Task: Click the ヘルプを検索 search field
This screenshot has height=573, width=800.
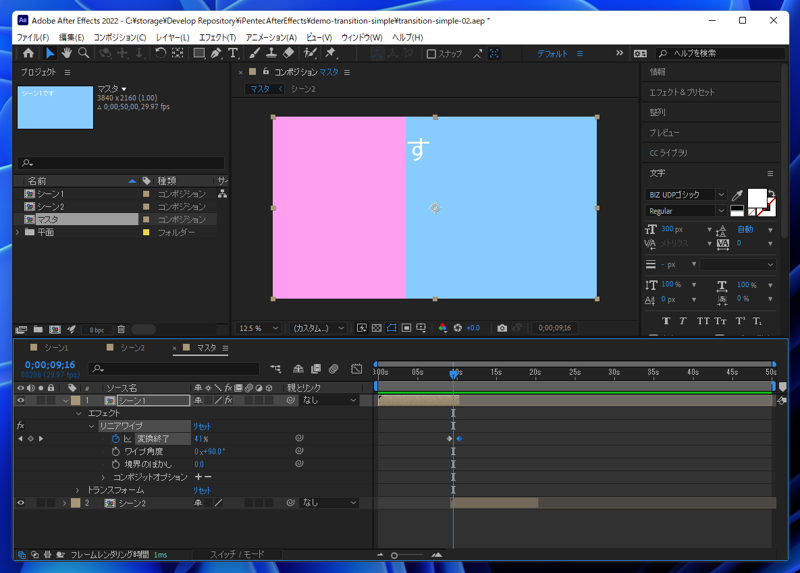Action: [720, 53]
